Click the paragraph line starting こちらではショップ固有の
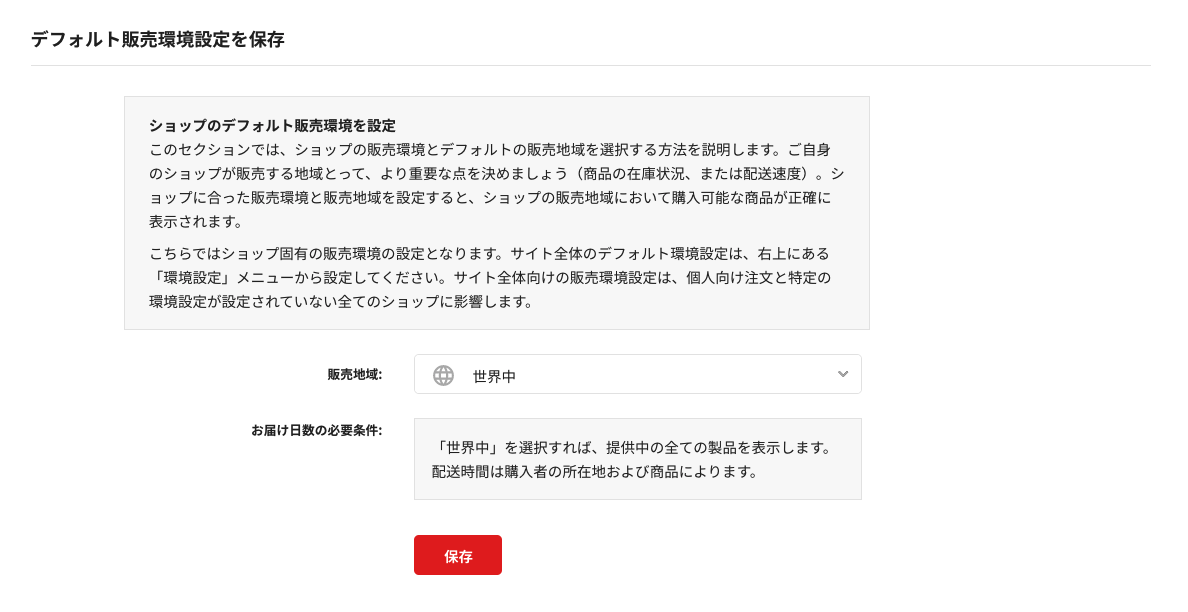 [x=489, y=254]
